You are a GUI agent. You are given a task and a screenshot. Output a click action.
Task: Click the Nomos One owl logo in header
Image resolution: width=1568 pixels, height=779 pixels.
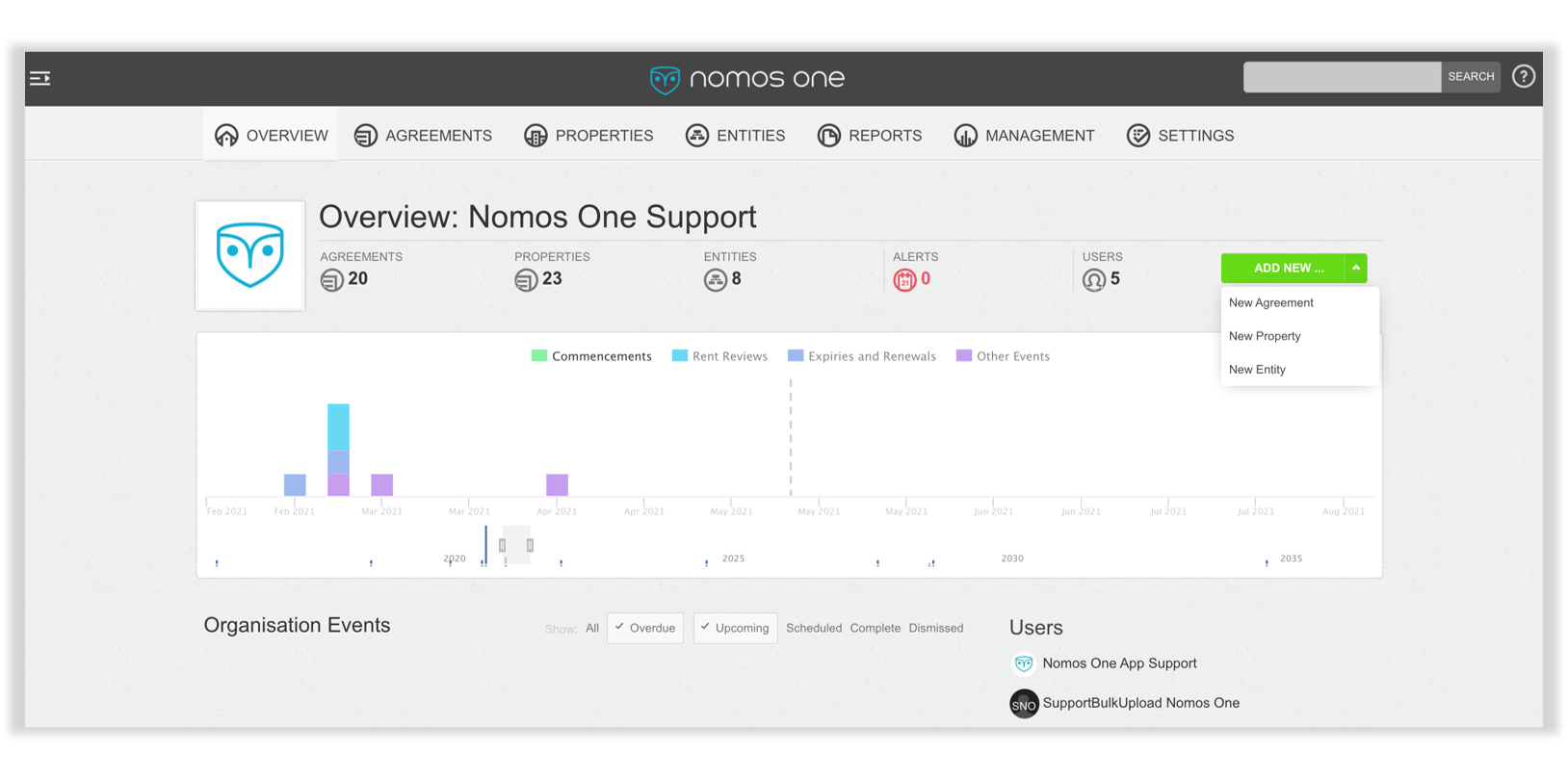[x=665, y=79]
